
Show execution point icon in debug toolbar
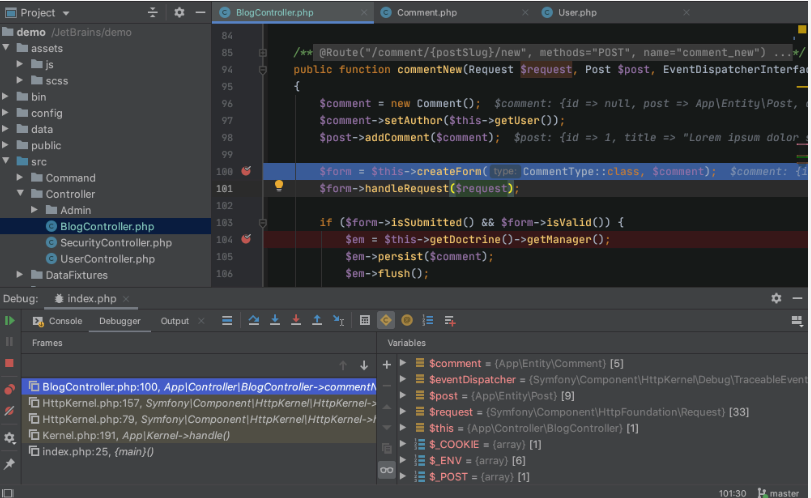227,321
